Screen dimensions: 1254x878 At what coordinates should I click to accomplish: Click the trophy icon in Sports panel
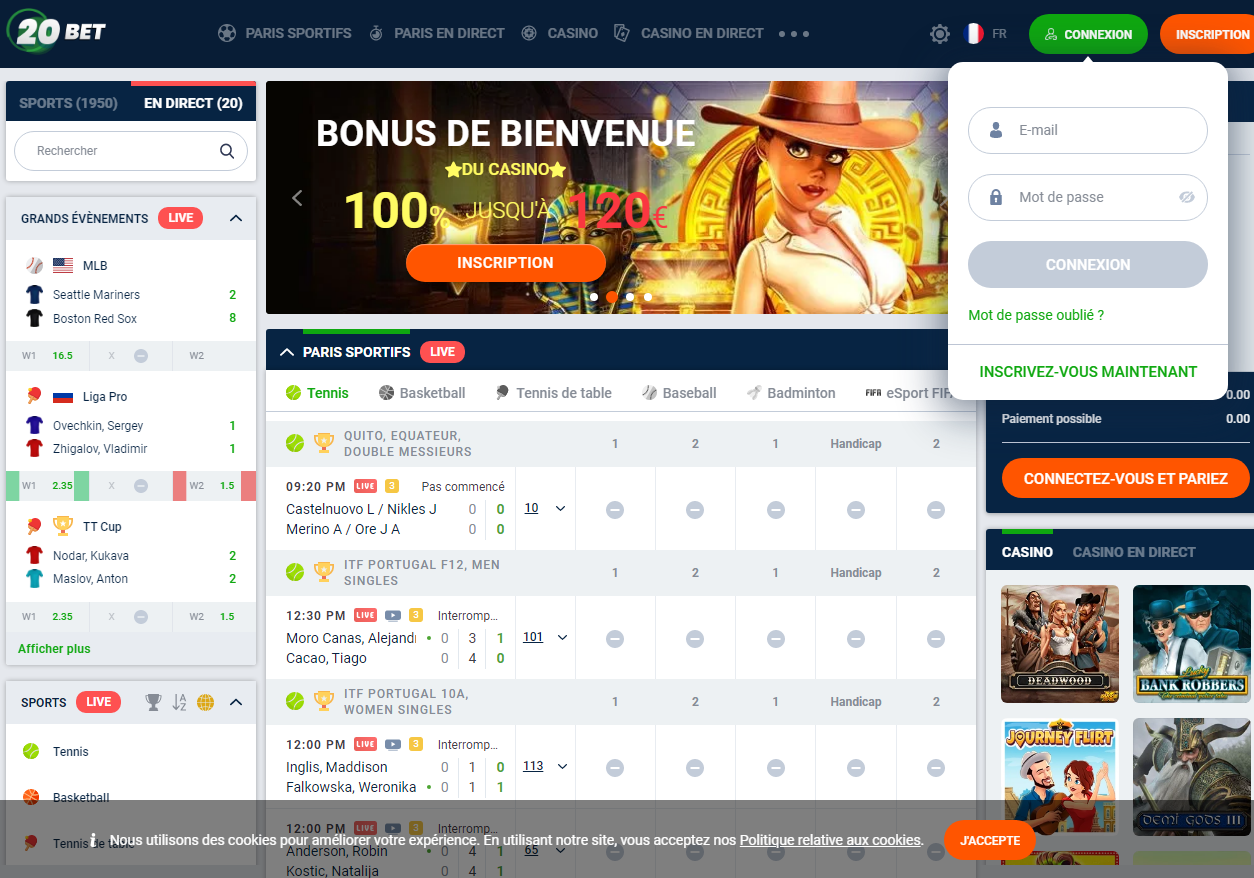pyautogui.click(x=153, y=702)
